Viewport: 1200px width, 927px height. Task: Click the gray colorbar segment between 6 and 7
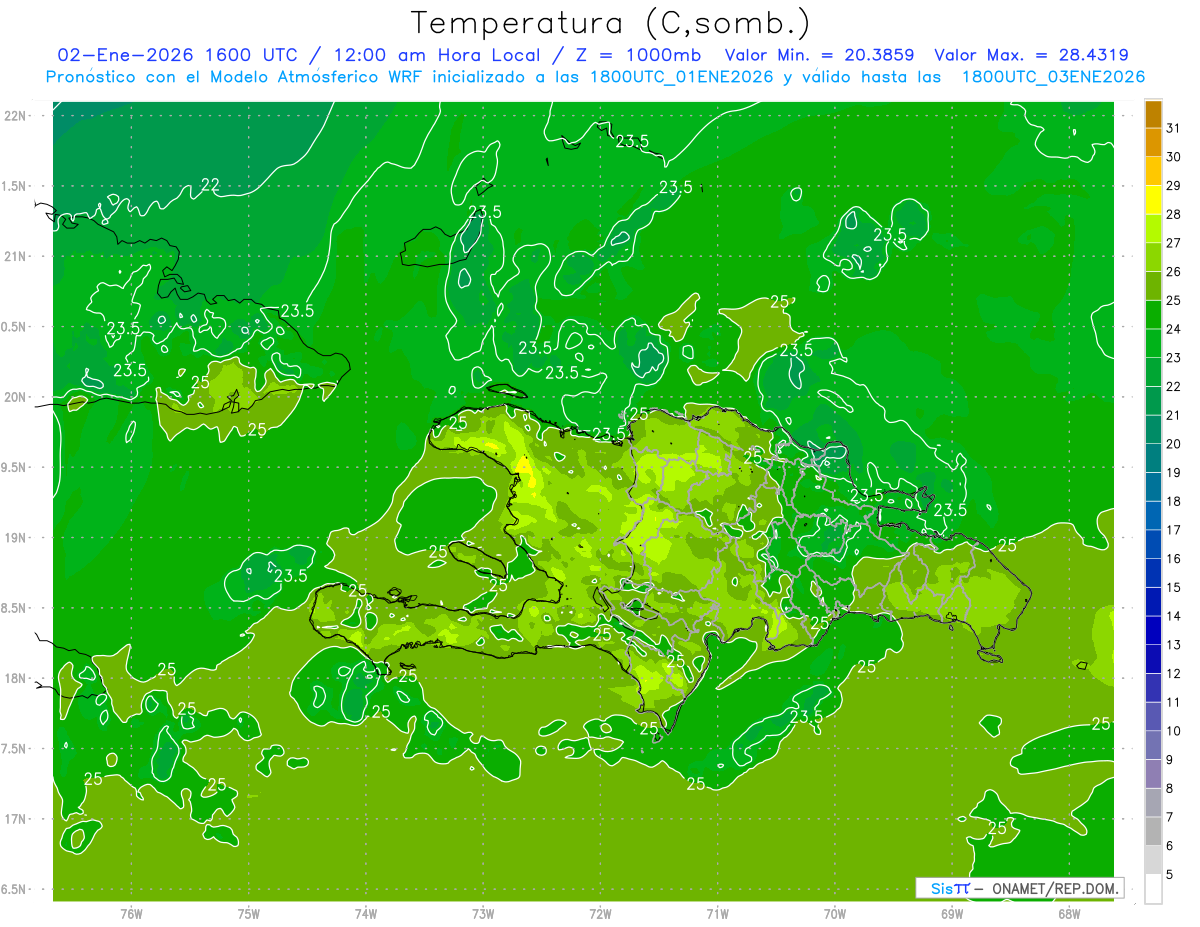(x=1153, y=832)
